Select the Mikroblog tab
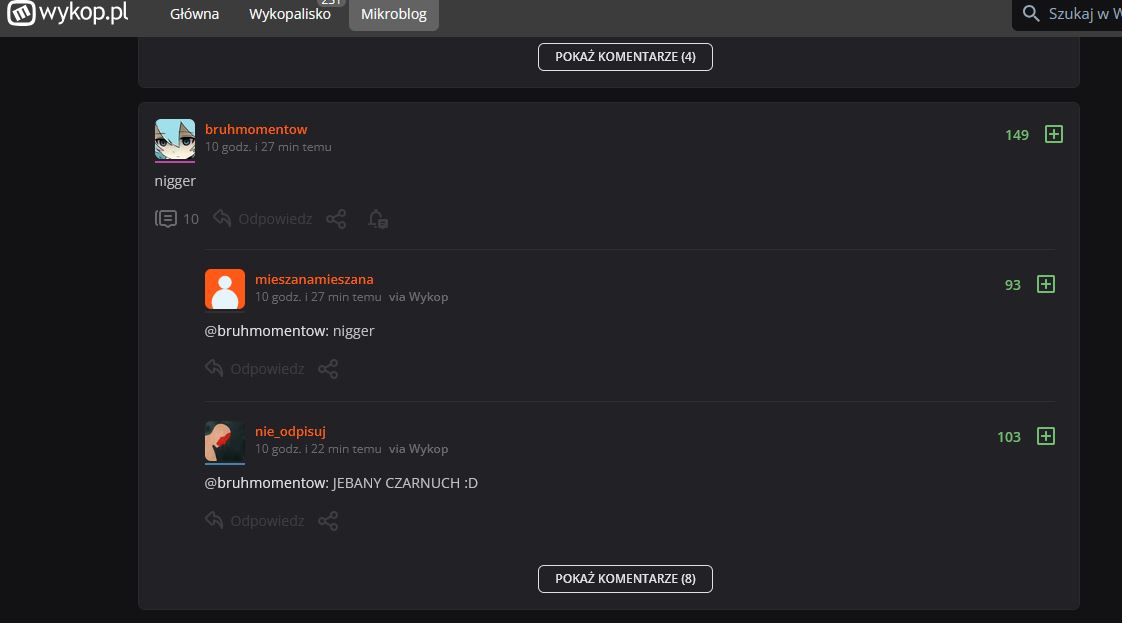The width and height of the screenshot is (1122, 623). [x=393, y=14]
